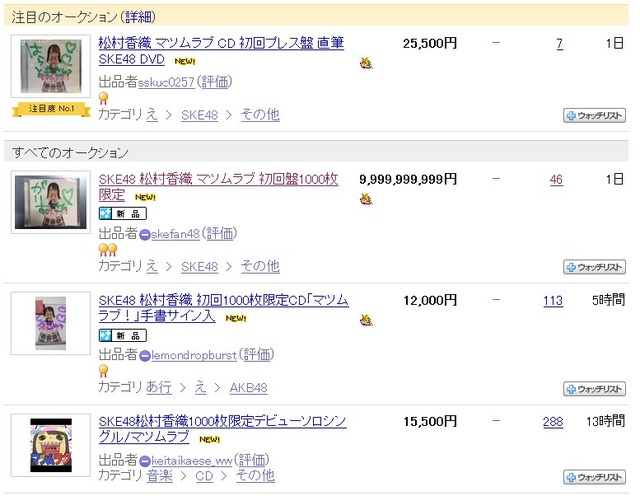Open category その他 in keitaikaese_ww listing
The image size is (640, 496).
coord(255,476)
